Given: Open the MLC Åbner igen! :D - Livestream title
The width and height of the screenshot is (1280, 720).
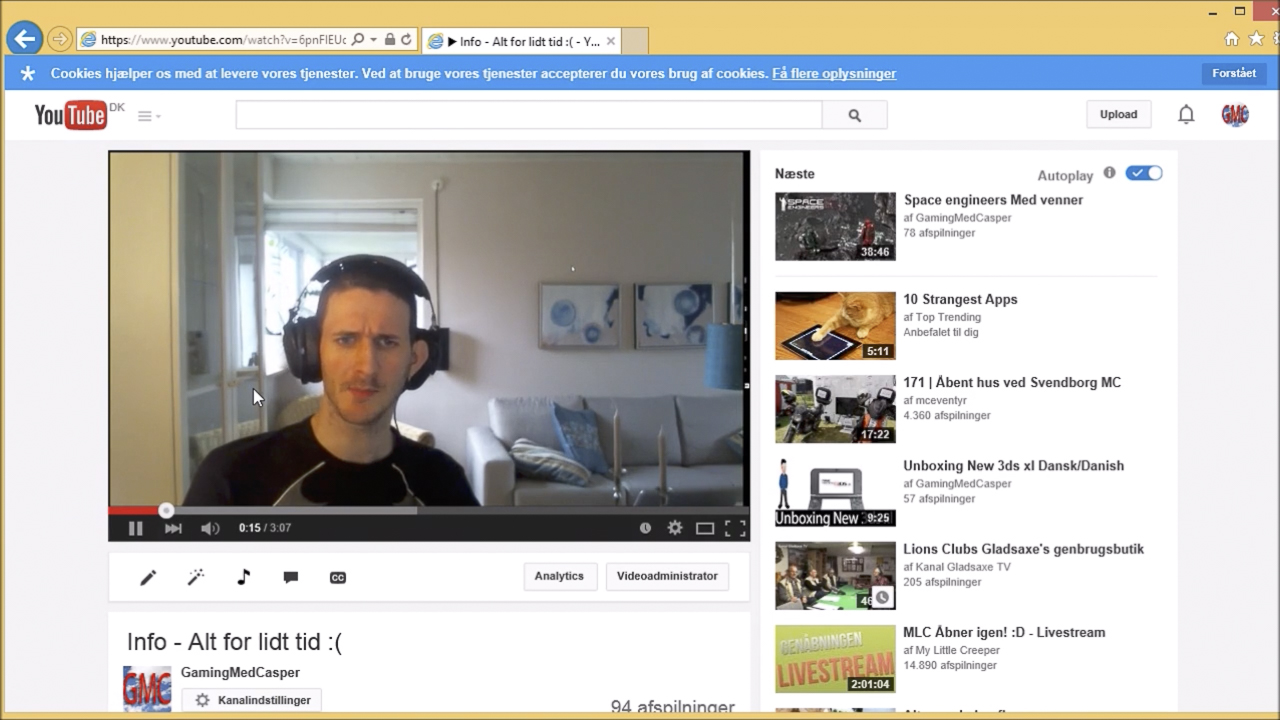Looking at the screenshot, I should pyautogui.click(x=1004, y=632).
